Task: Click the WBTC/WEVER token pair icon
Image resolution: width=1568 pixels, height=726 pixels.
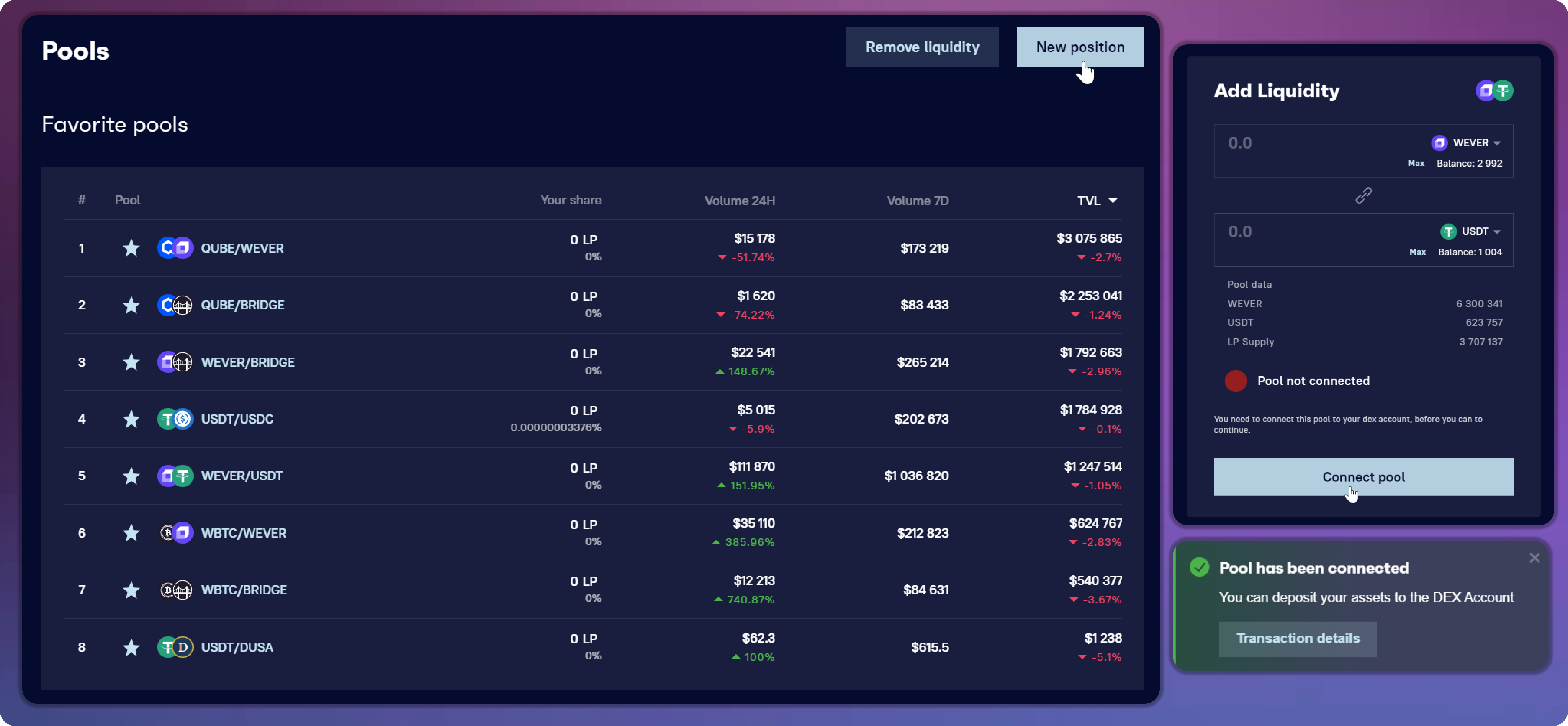Action: (175, 533)
